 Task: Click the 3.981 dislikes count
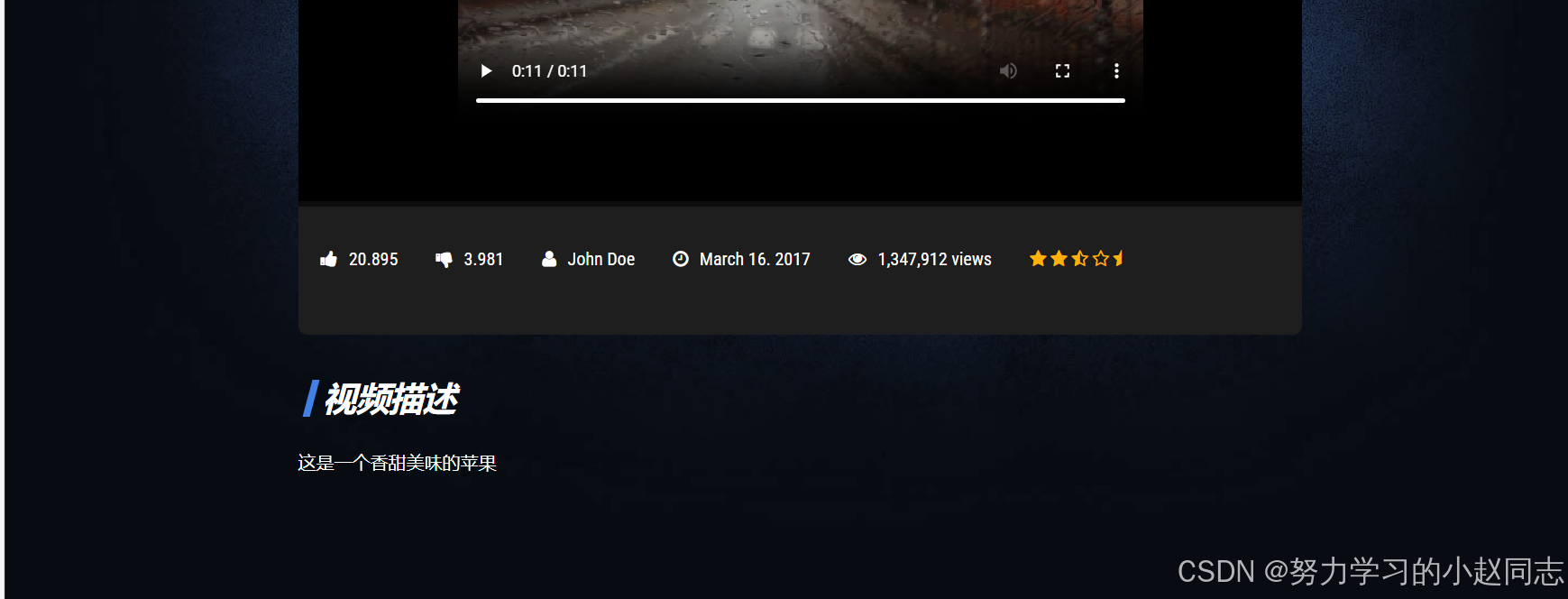click(x=483, y=259)
